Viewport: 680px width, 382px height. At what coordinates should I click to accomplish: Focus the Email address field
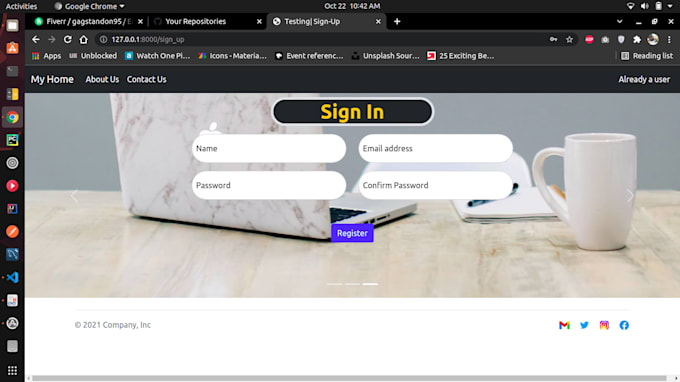(435, 148)
